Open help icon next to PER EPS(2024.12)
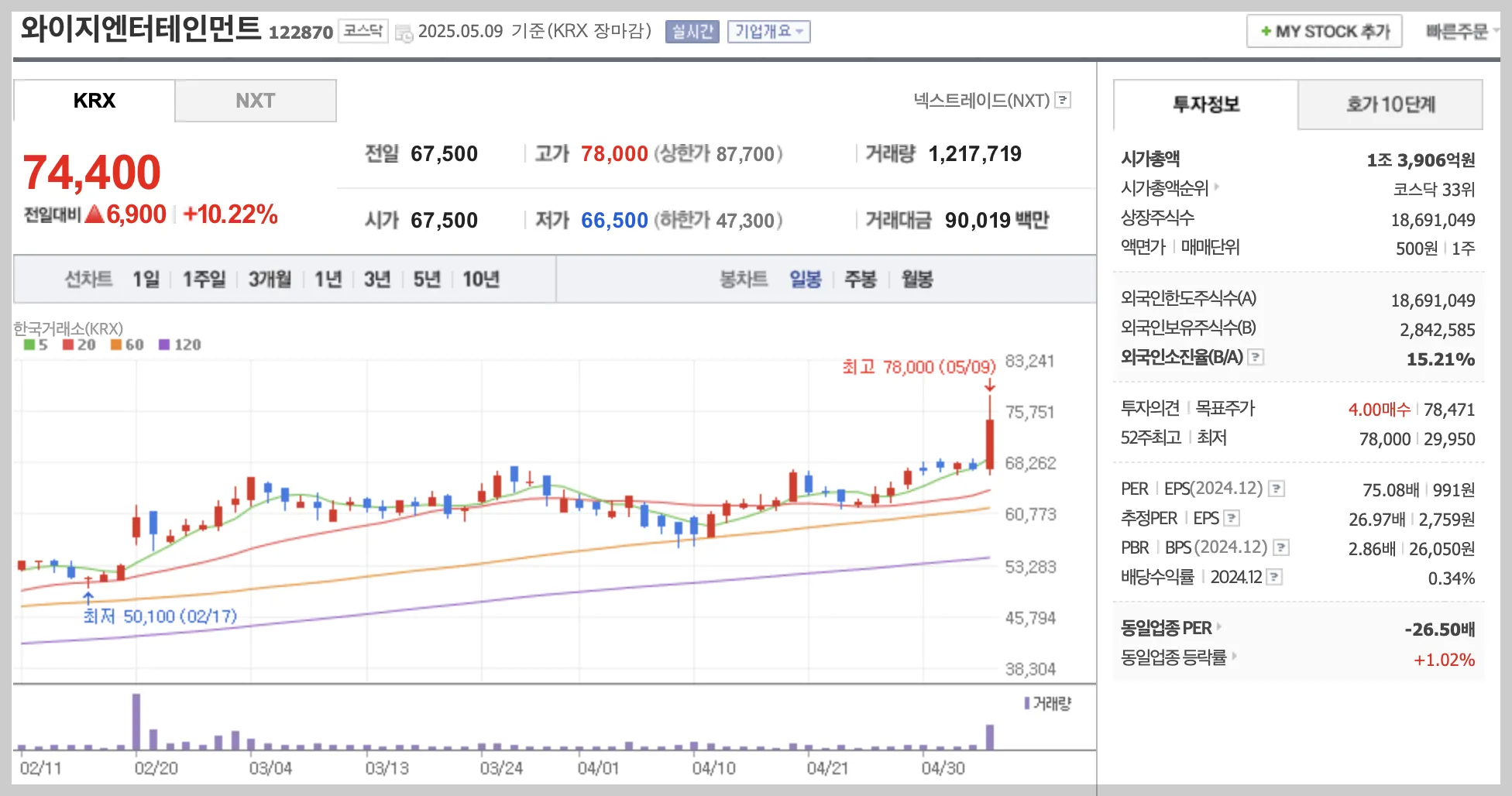Screen dimensions: 1512x796 coord(1277,489)
